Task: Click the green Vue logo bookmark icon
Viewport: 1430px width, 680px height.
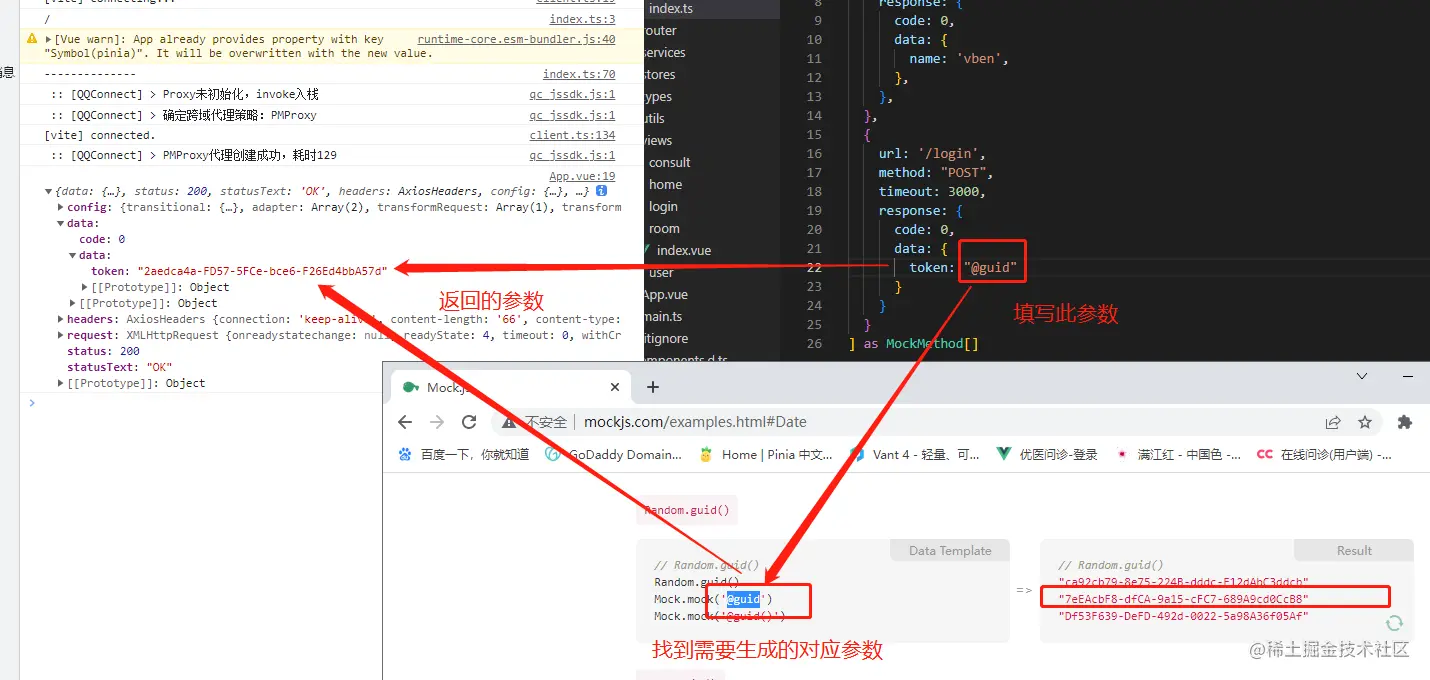Action: point(1004,454)
